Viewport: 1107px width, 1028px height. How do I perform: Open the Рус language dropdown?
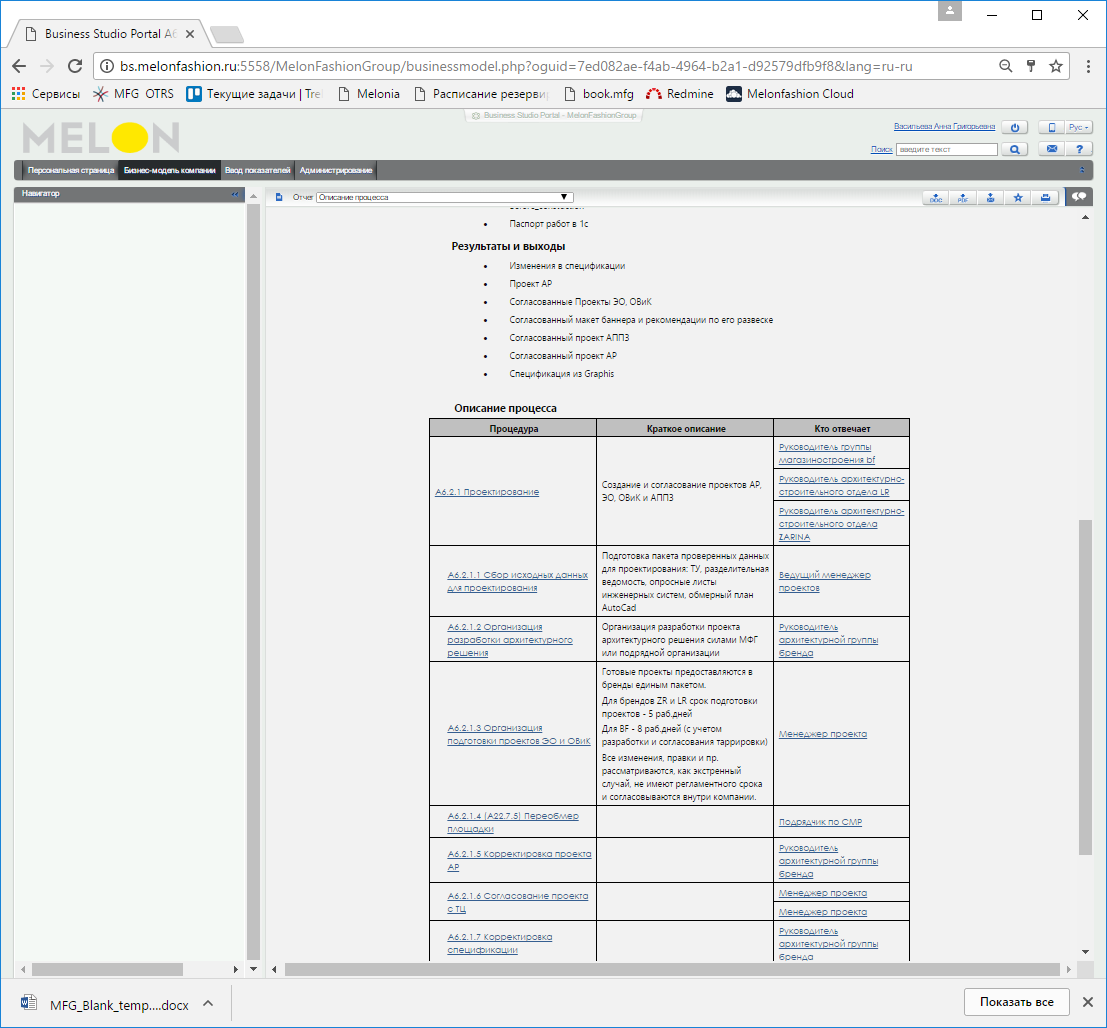coord(1078,128)
